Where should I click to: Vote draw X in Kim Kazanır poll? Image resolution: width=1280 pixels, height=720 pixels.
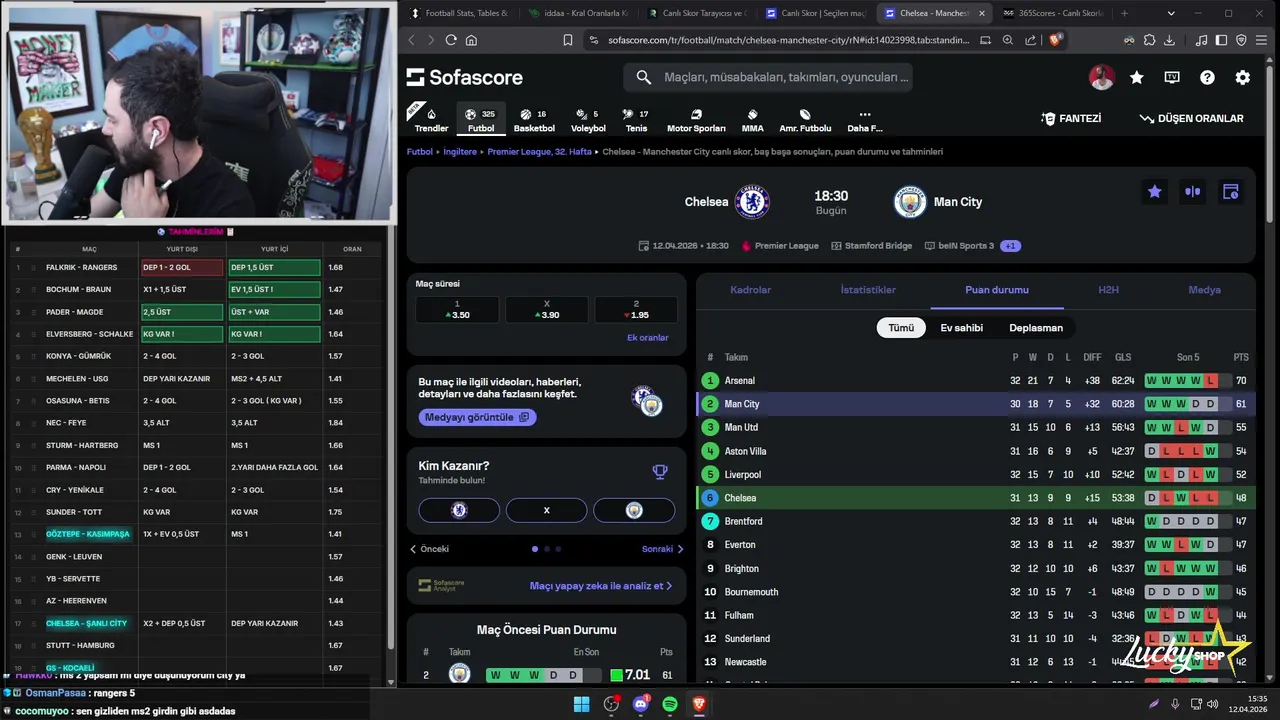pos(546,510)
